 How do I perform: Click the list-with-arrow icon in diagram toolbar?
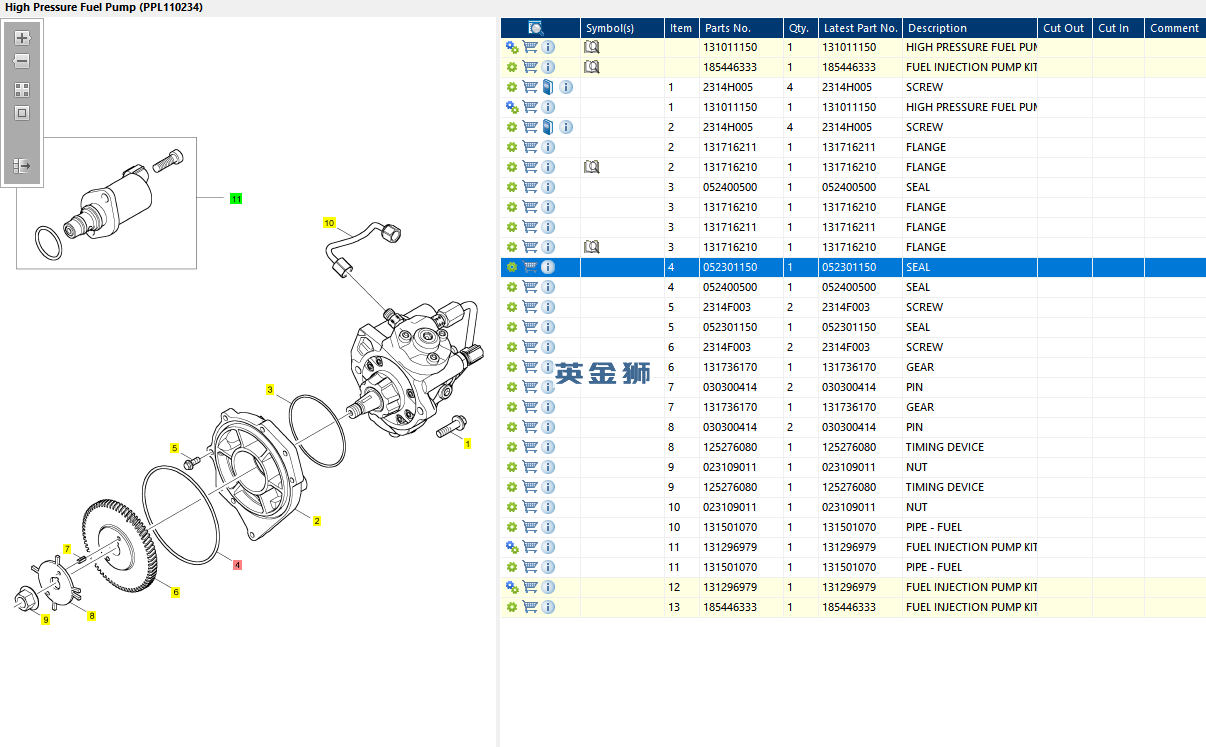(22, 166)
